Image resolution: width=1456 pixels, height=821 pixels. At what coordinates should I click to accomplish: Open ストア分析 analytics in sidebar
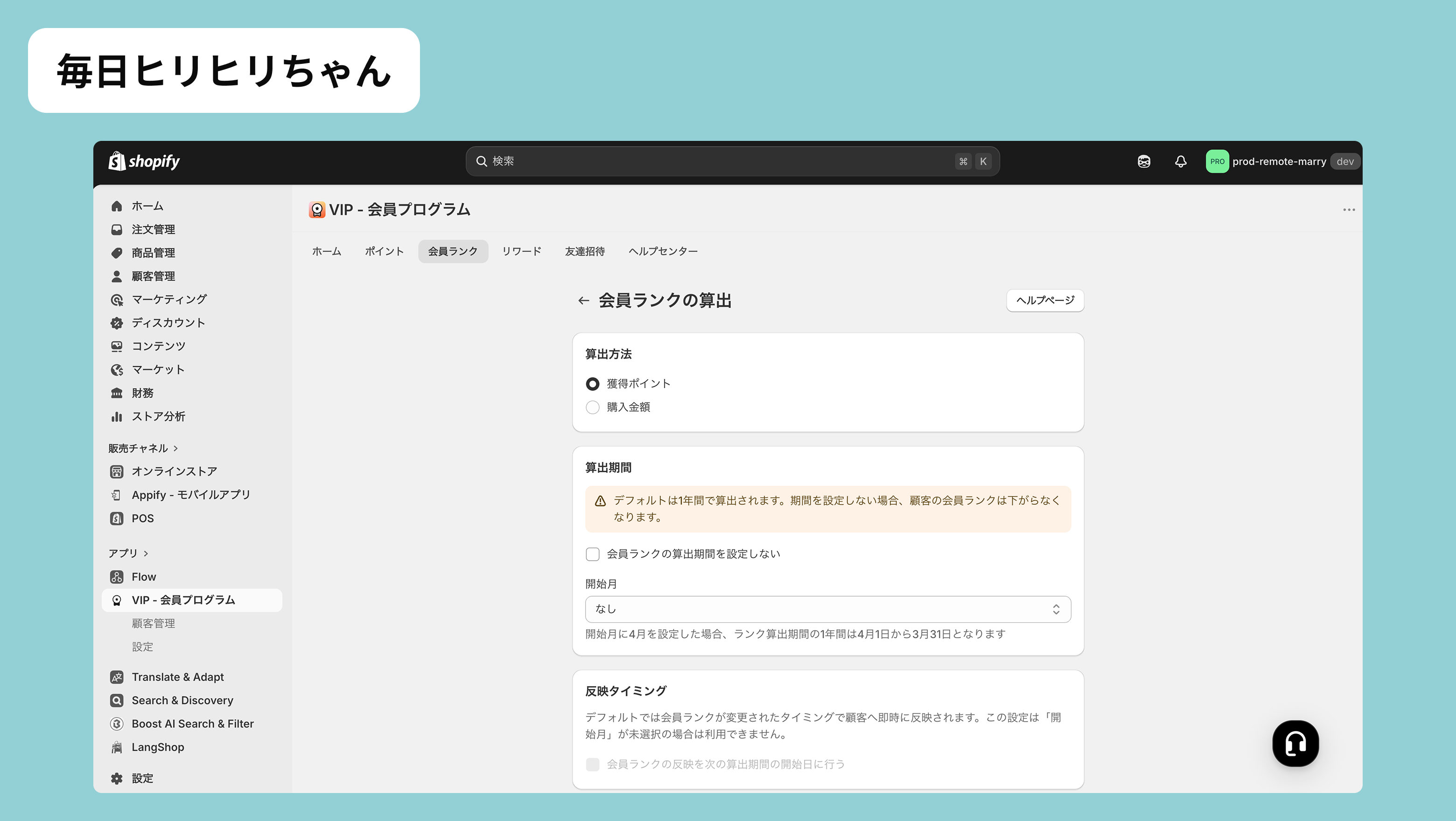(158, 417)
